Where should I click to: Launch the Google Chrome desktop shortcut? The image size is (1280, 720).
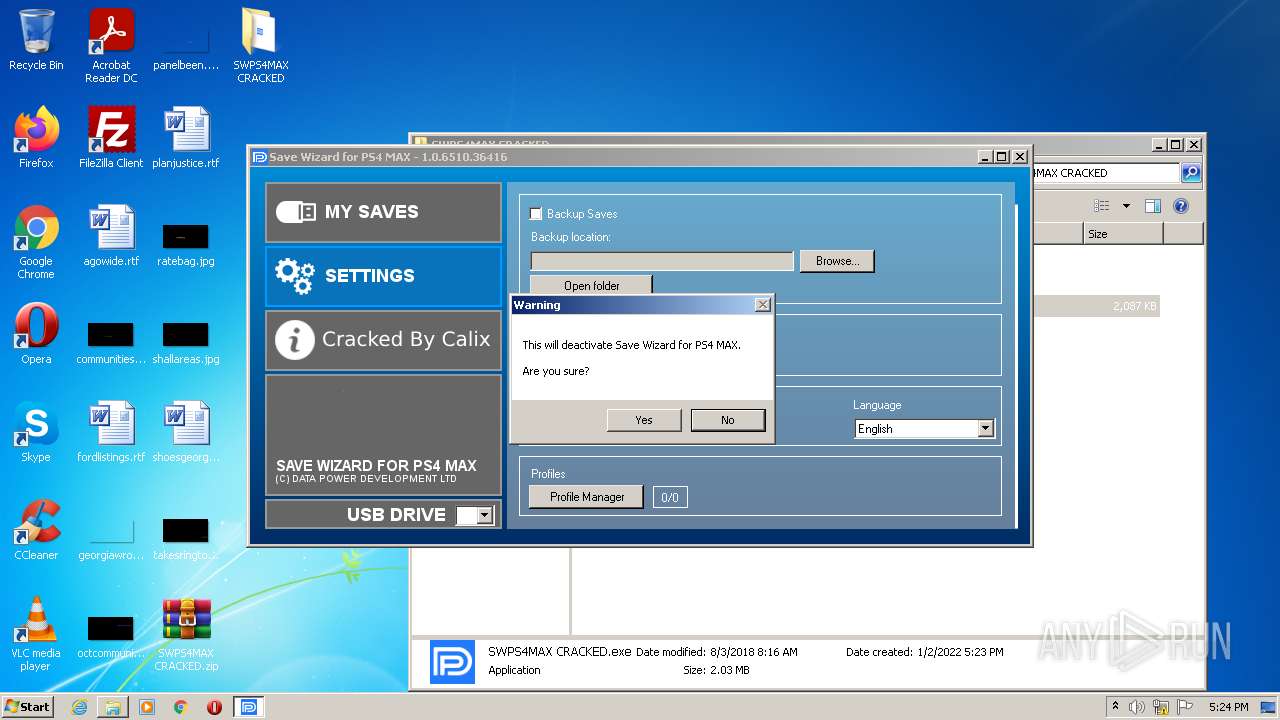(36, 242)
